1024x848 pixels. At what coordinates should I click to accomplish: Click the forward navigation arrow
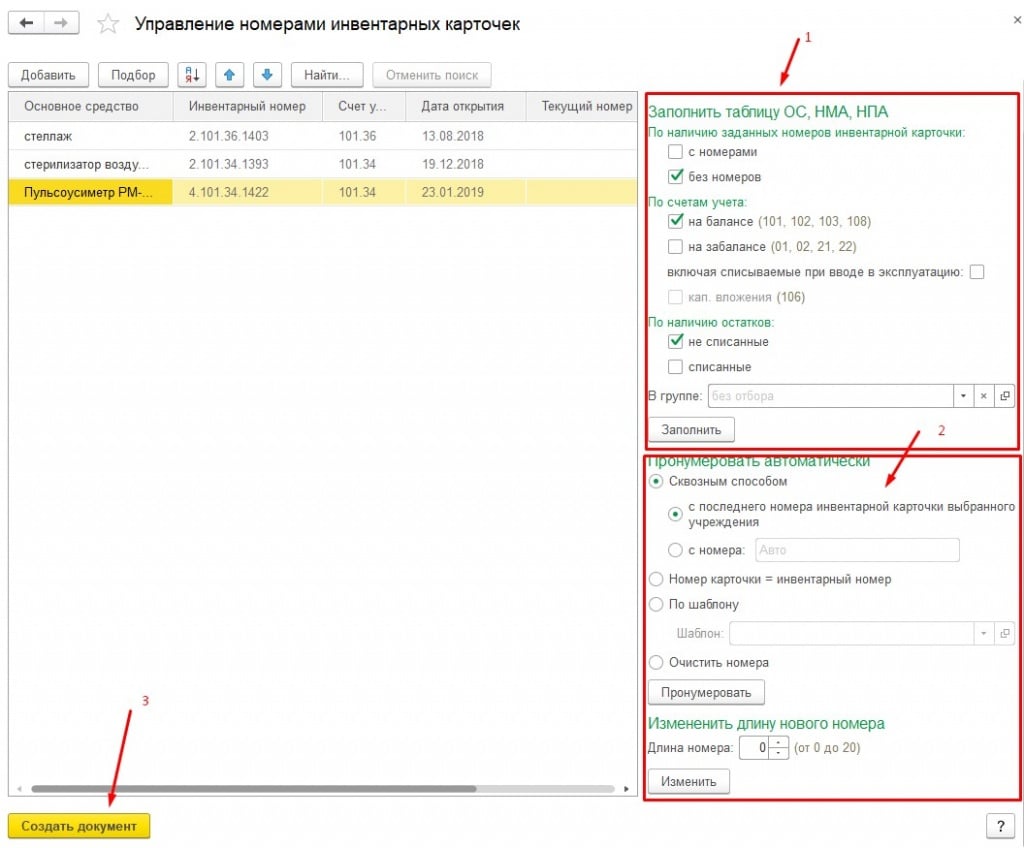click(x=62, y=23)
